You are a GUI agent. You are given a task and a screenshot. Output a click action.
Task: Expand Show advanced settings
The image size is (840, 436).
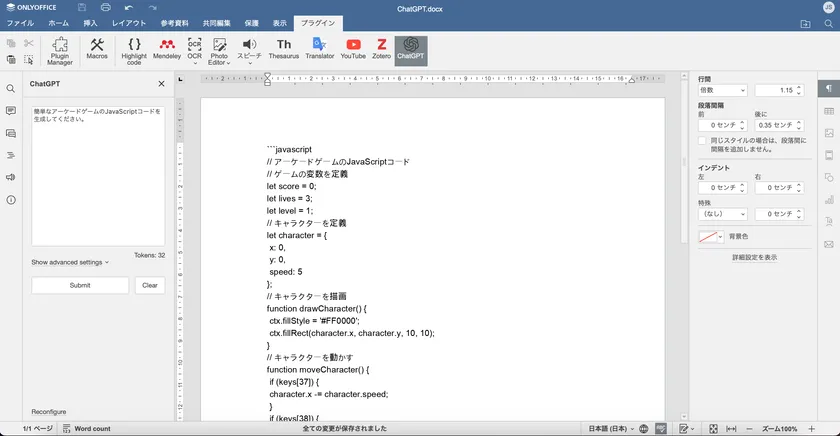tap(70, 262)
